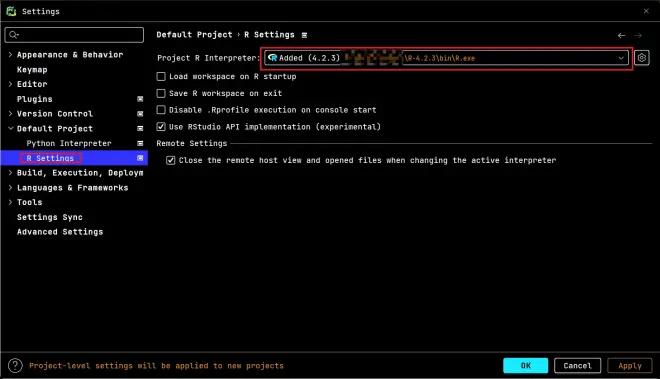Screen dimensions: 660x379
Task: Click the help question mark icon
Action: pos(15,366)
